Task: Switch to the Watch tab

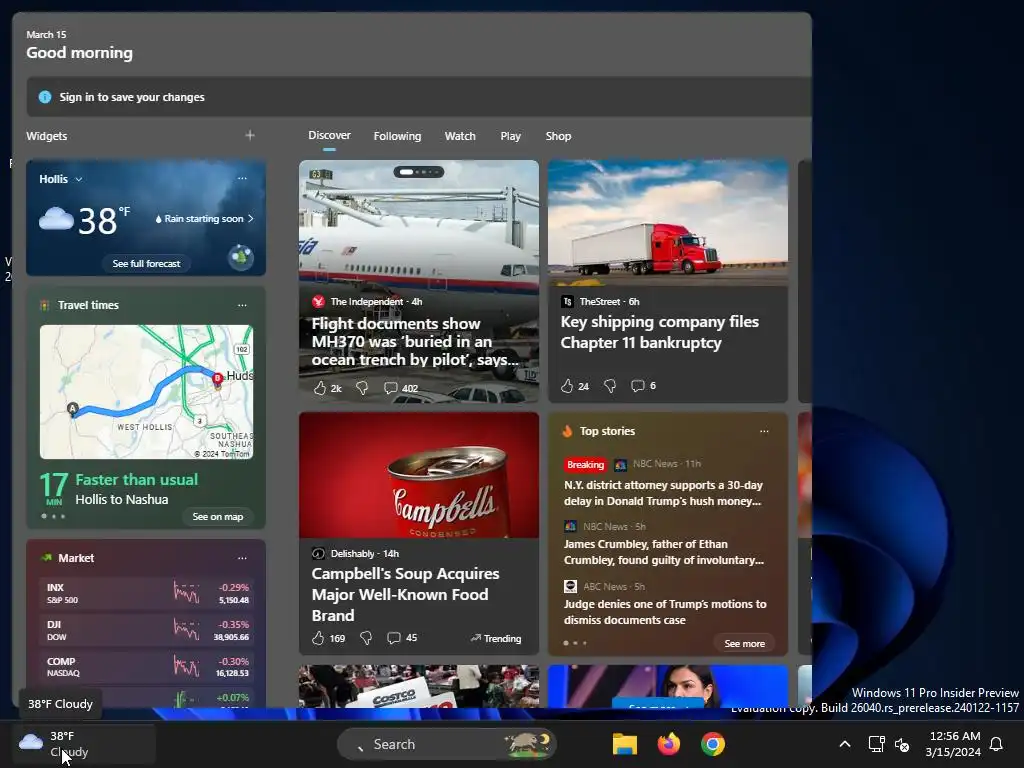Action: (460, 136)
